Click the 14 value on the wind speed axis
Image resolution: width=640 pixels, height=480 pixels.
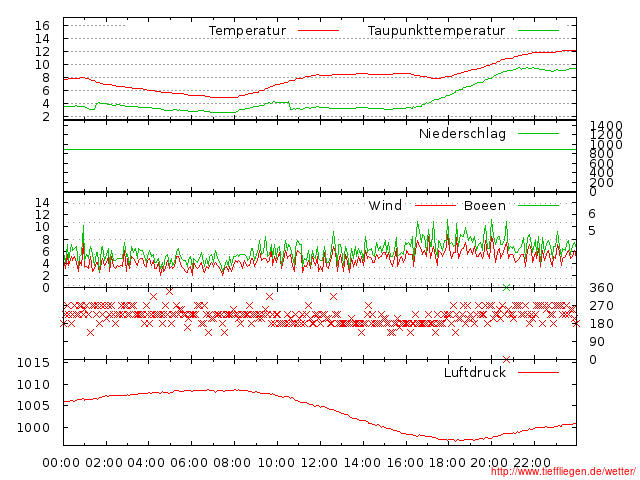point(42,202)
